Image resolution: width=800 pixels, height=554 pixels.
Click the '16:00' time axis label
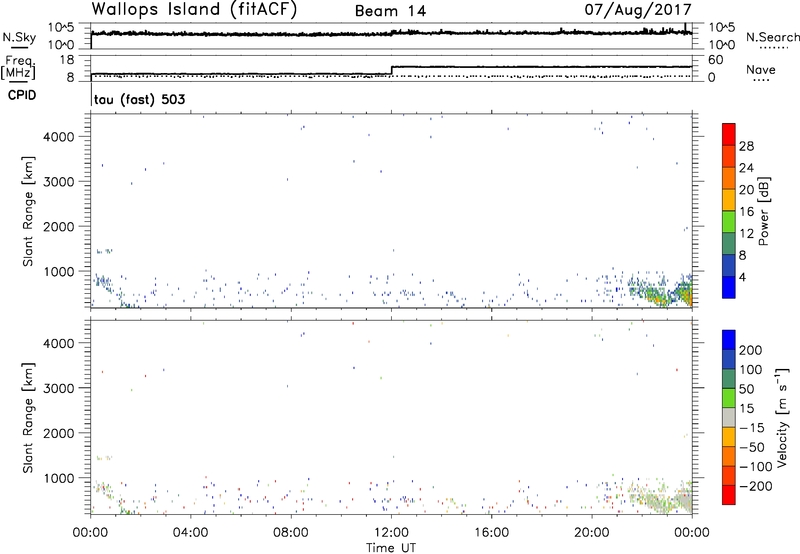coord(492,533)
